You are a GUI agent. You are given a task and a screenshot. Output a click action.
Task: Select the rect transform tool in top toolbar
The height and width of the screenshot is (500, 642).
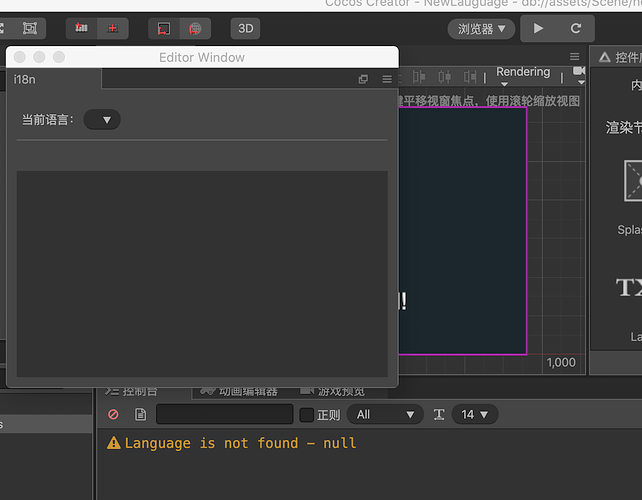click(30, 28)
